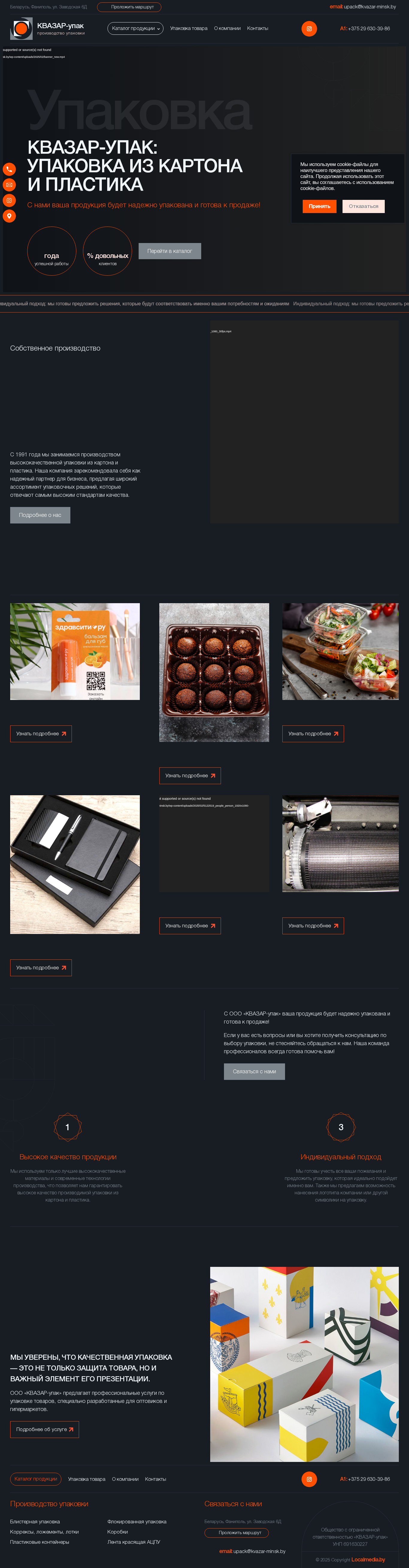Click the Перейти в каталог button

170,251
